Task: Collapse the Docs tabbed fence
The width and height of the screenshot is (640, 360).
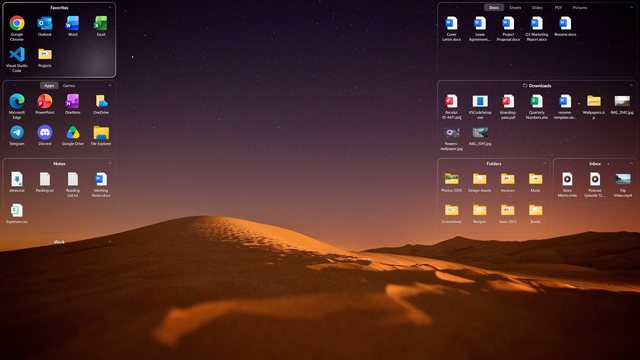Action: click(x=631, y=7)
